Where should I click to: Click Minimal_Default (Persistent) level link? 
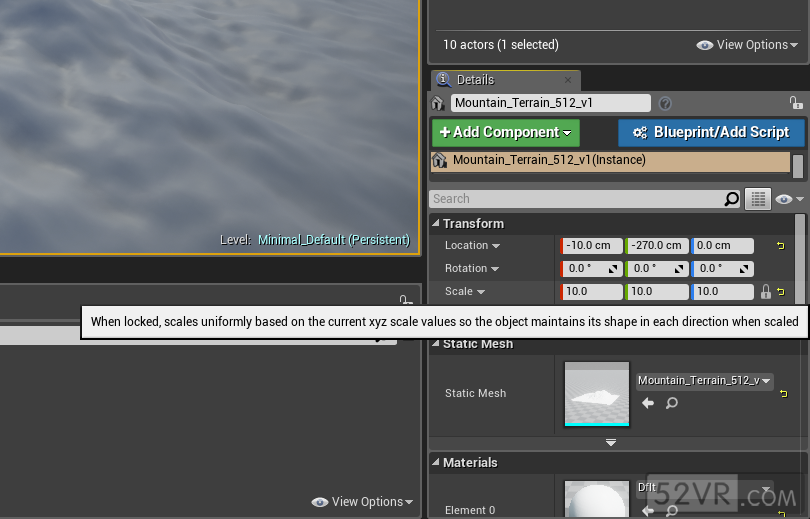pos(334,240)
